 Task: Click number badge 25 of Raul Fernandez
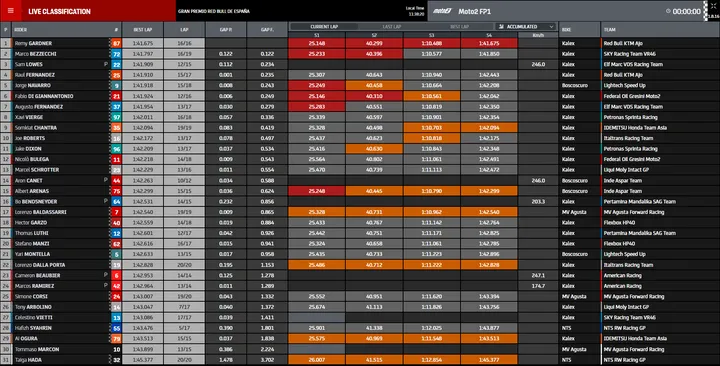click(116, 75)
